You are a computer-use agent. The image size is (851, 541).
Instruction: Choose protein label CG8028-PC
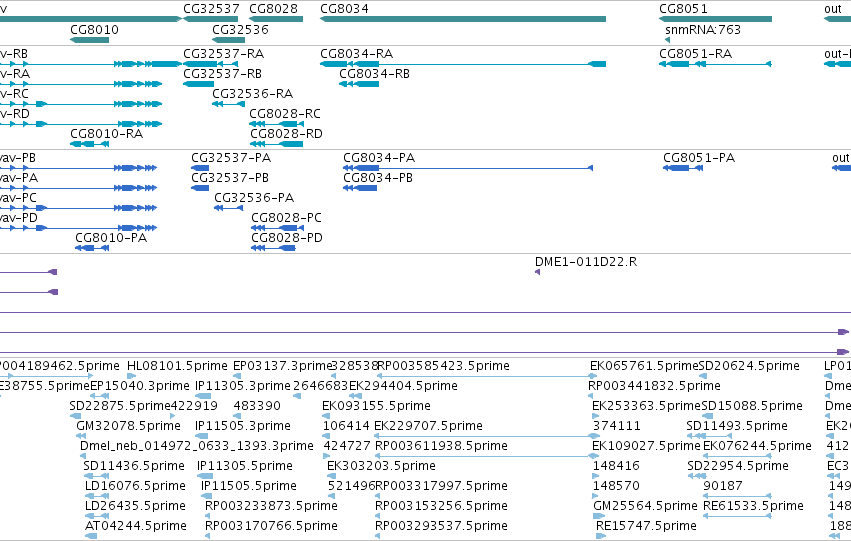tap(287, 218)
